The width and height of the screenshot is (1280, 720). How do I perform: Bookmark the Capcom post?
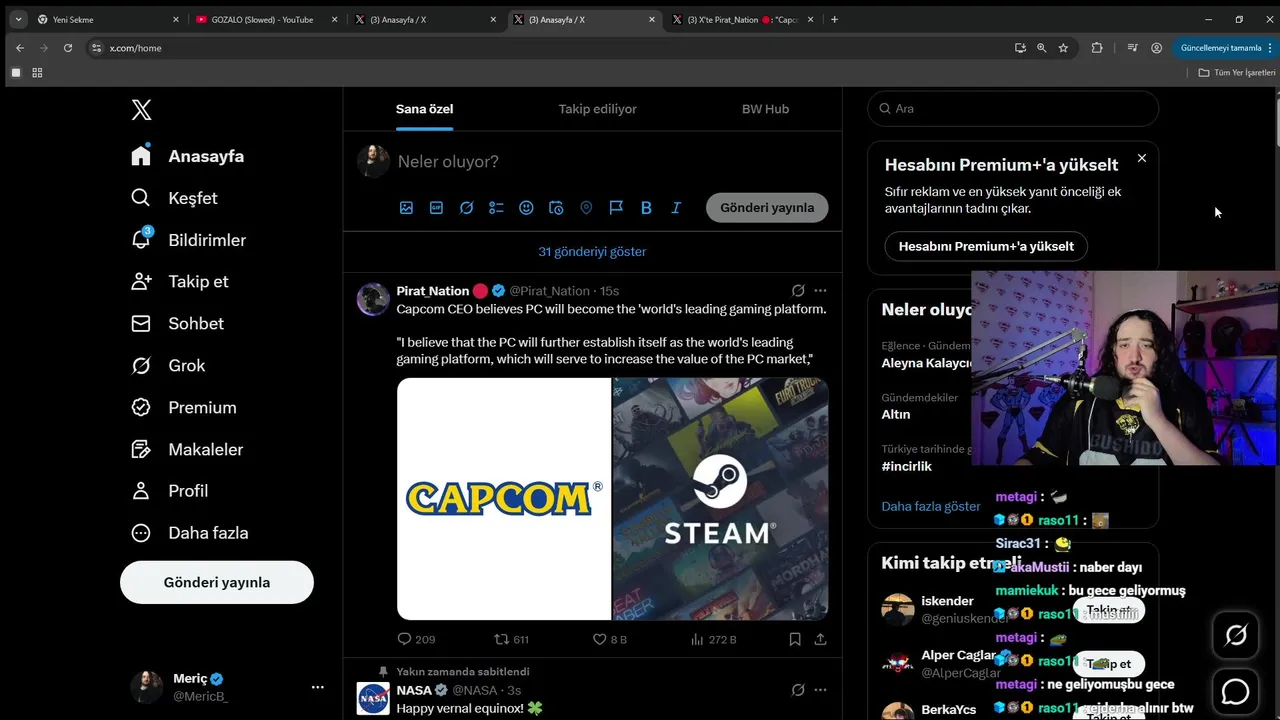pyautogui.click(x=795, y=639)
